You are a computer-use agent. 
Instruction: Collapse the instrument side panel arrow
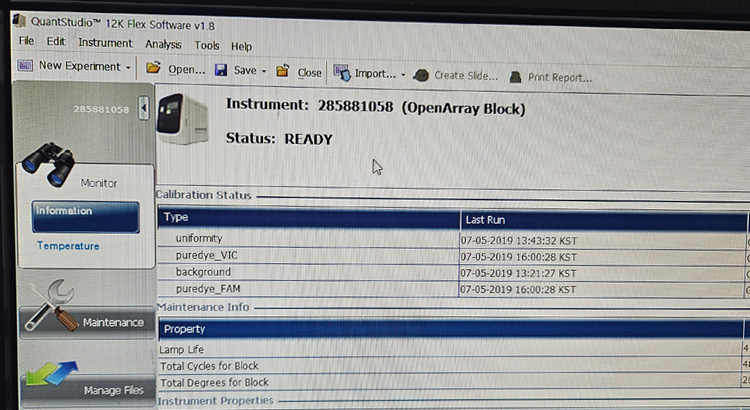tap(144, 106)
